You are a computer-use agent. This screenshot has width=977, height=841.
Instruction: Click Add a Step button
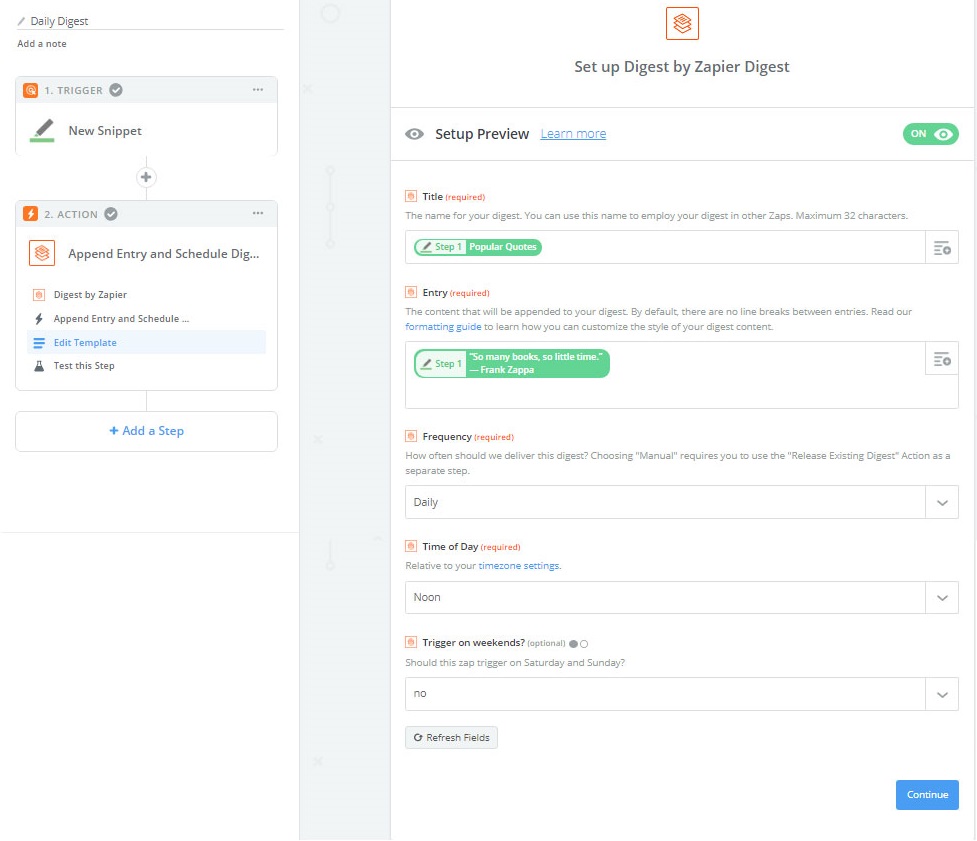(146, 431)
